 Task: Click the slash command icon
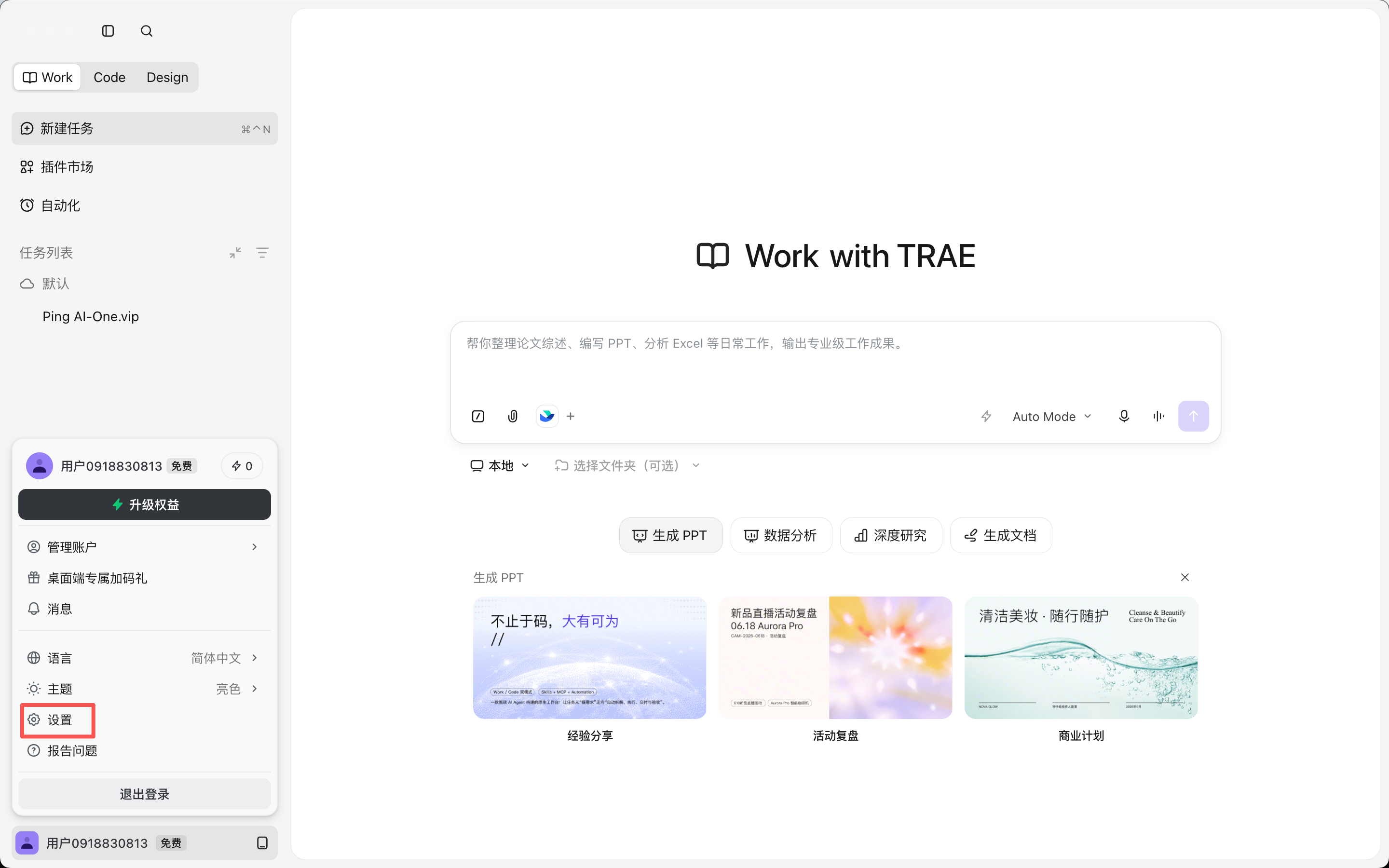(x=478, y=416)
